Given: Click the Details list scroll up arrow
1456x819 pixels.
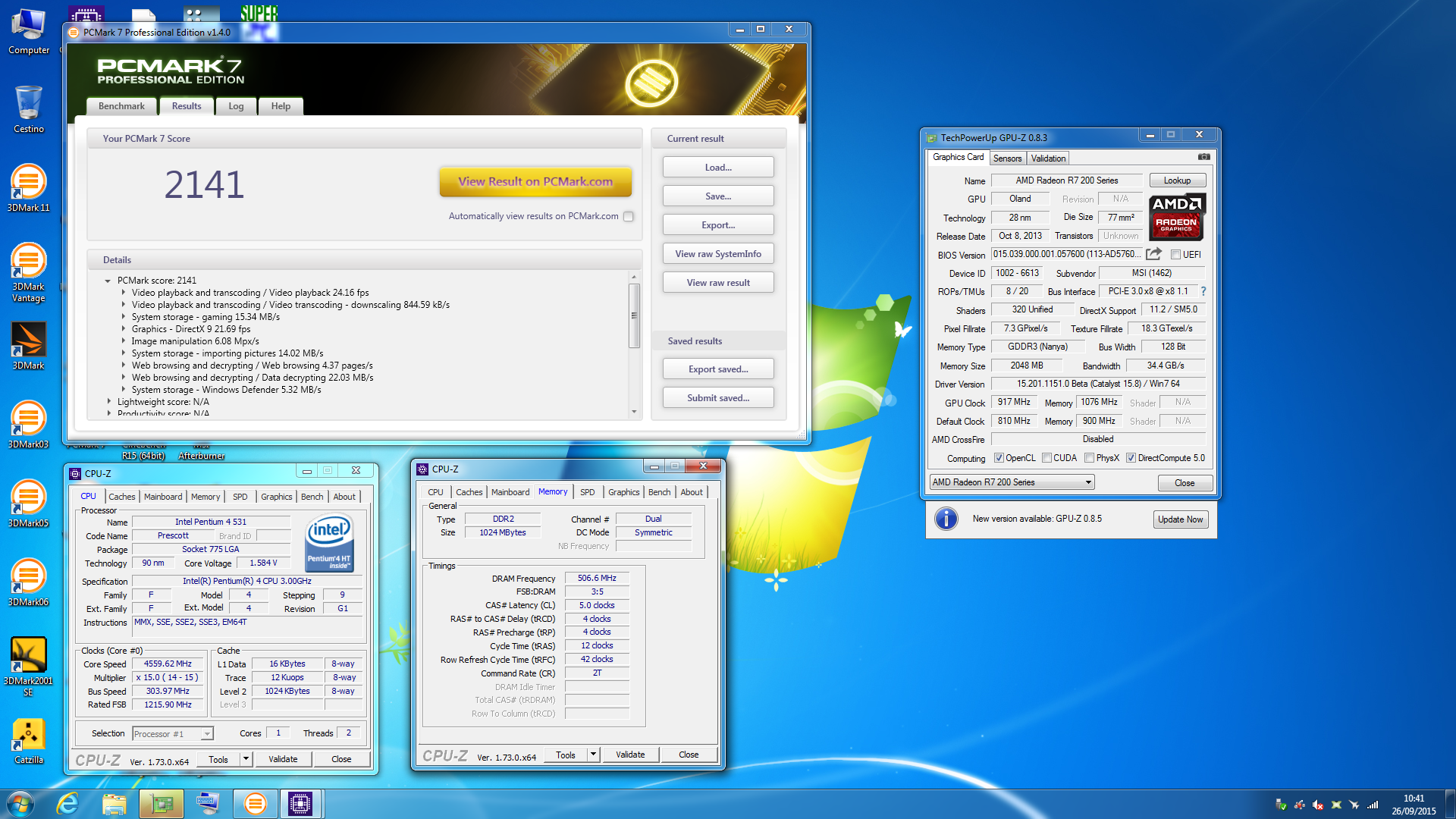Looking at the screenshot, I should pyautogui.click(x=634, y=276).
